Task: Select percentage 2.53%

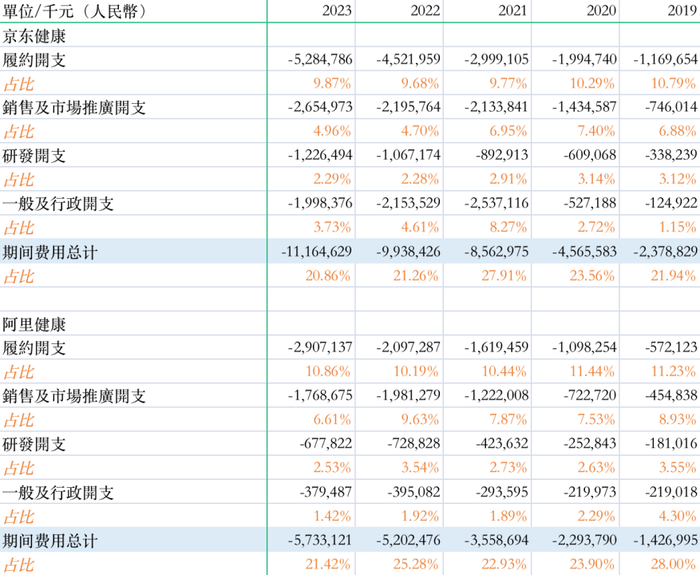Action: tap(332, 467)
